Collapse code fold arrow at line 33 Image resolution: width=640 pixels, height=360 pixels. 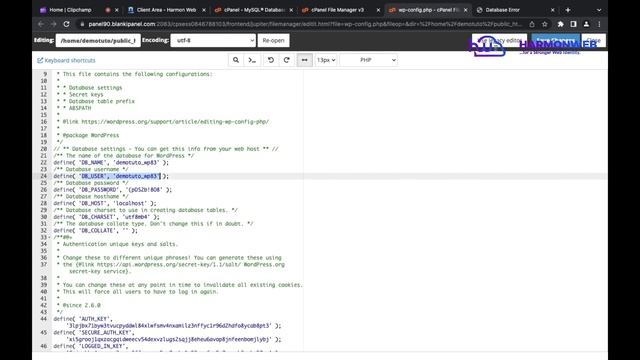click(x=49, y=237)
